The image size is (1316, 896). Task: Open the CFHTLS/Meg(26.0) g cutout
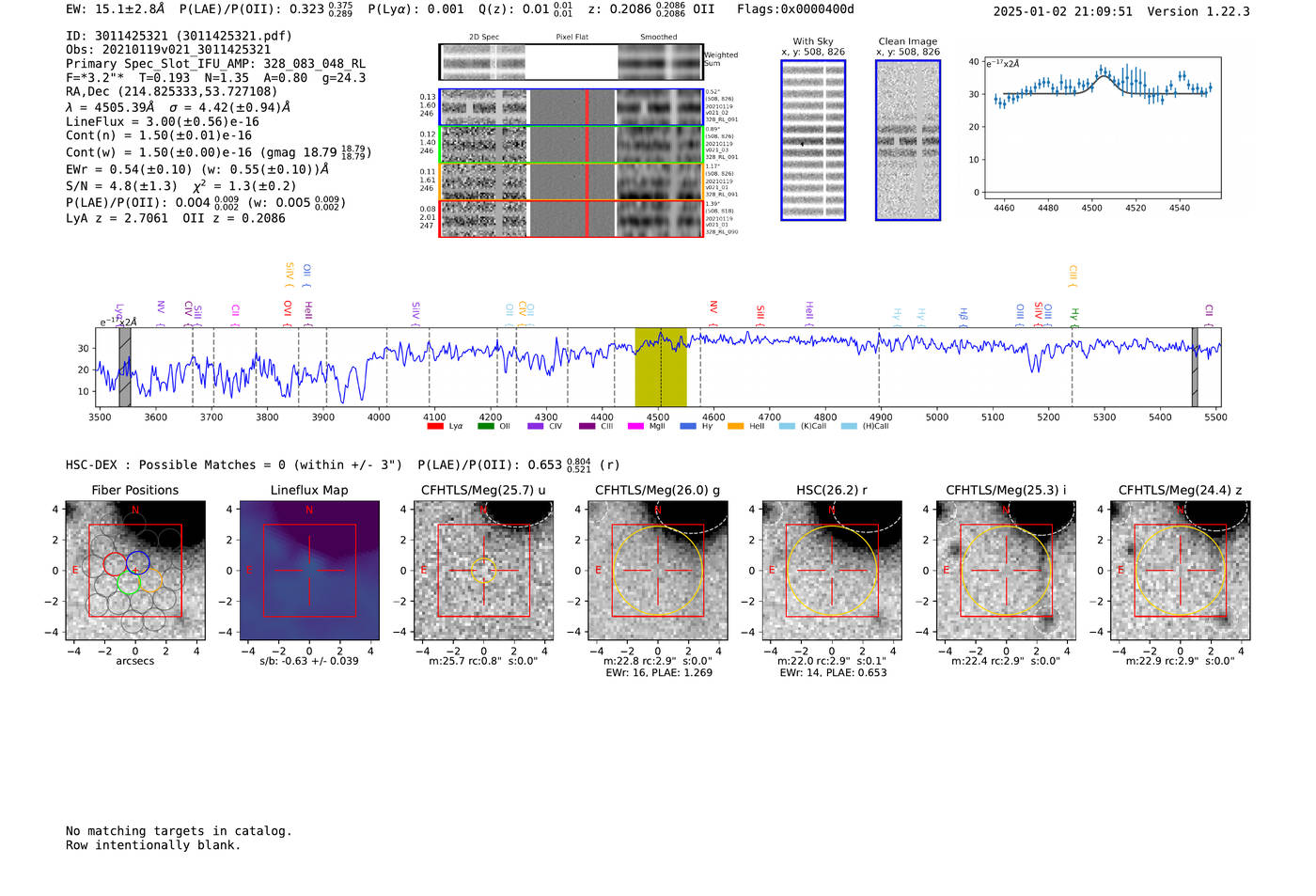point(658,571)
